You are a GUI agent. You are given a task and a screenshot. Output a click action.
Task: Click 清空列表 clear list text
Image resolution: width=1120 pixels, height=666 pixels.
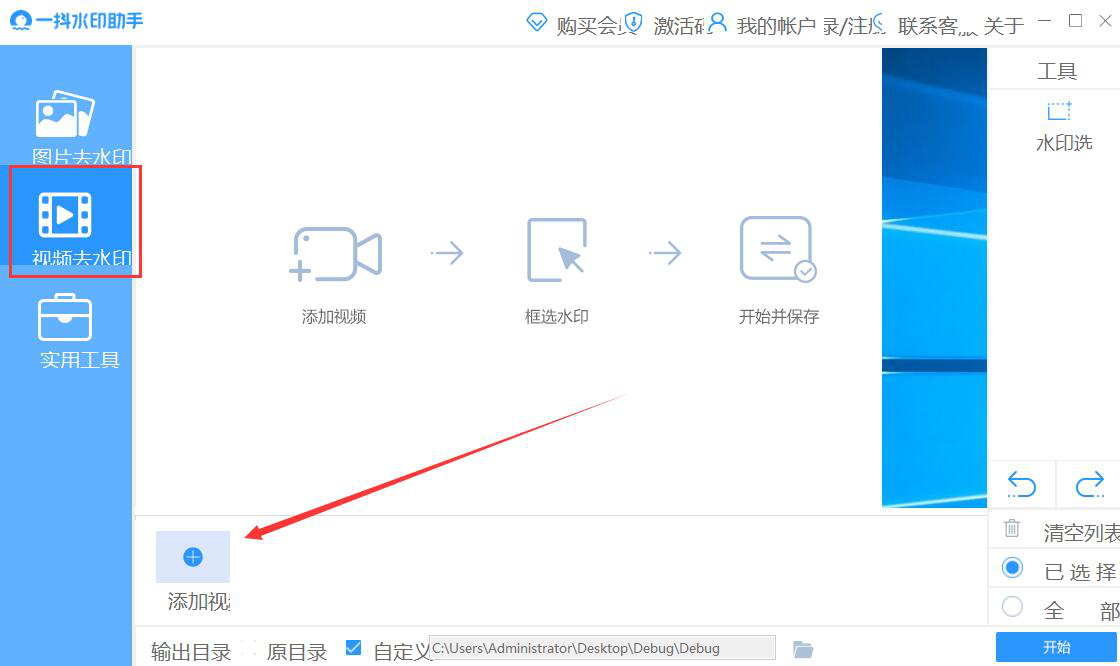coord(1081,532)
